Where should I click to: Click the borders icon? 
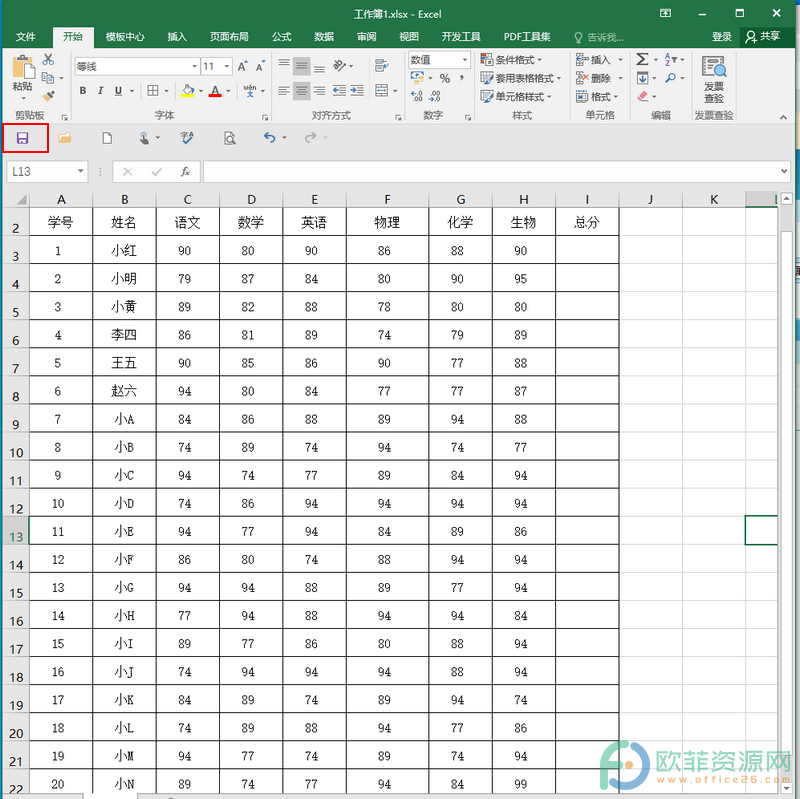(153, 91)
